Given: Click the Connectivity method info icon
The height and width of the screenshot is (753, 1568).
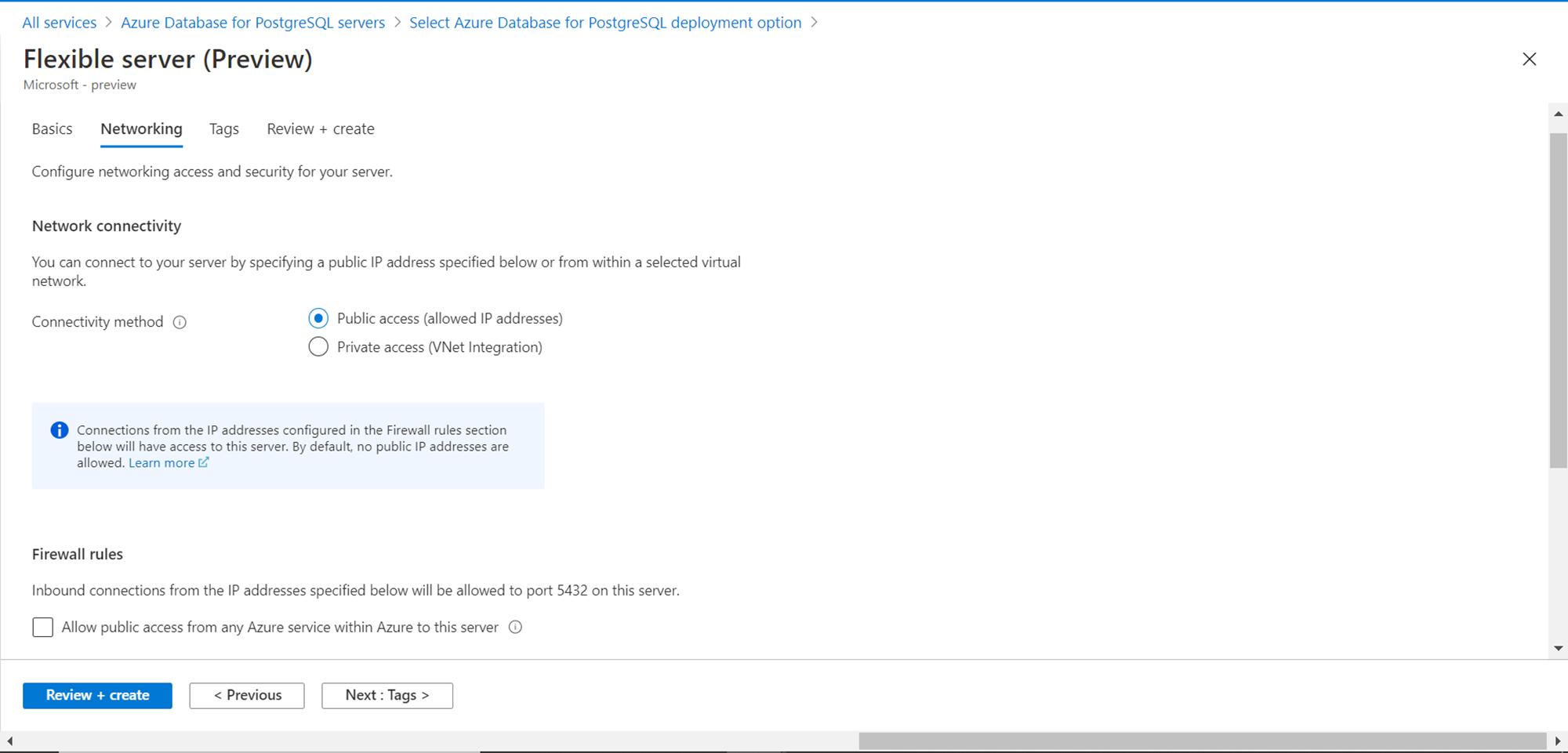Looking at the screenshot, I should click(180, 322).
